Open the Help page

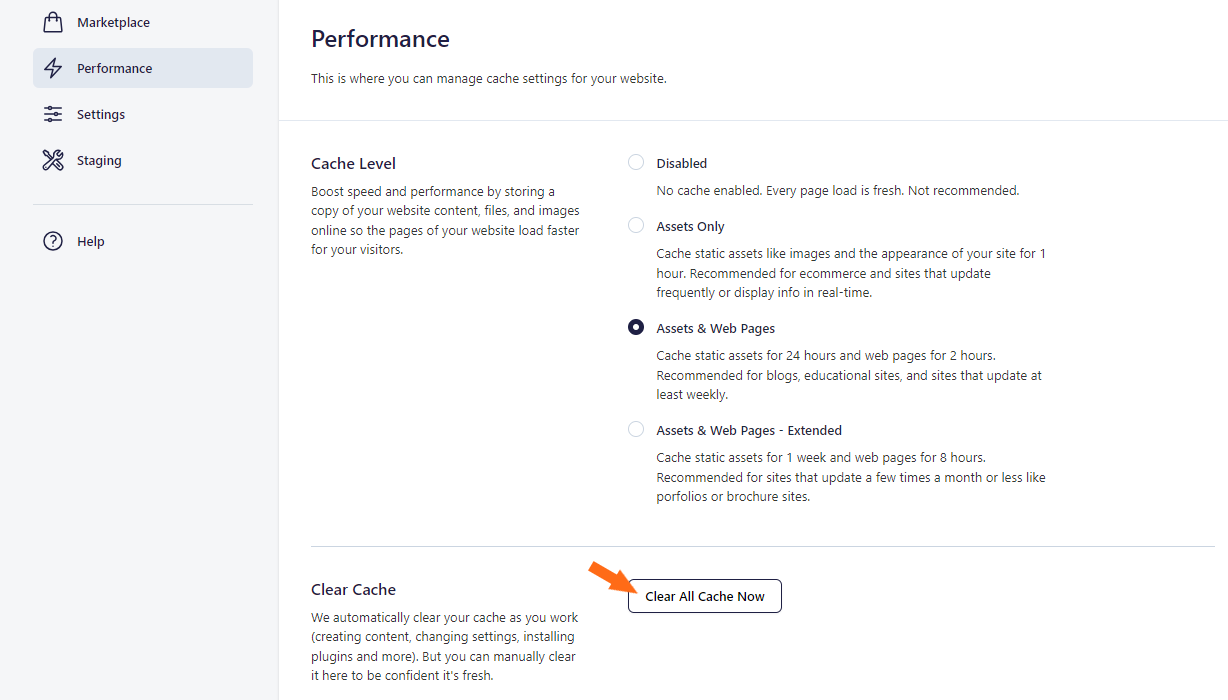pyautogui.click(x=91, y=240)
